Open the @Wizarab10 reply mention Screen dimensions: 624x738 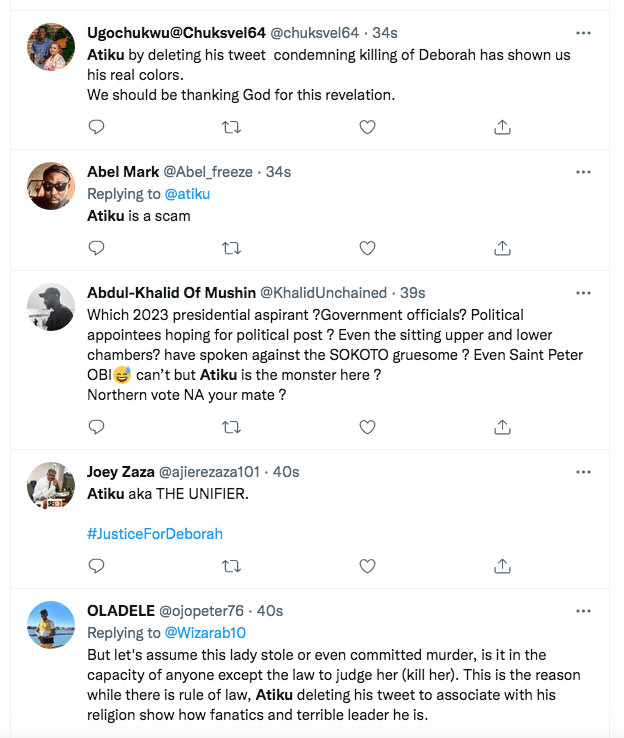(x=205, y=633)
